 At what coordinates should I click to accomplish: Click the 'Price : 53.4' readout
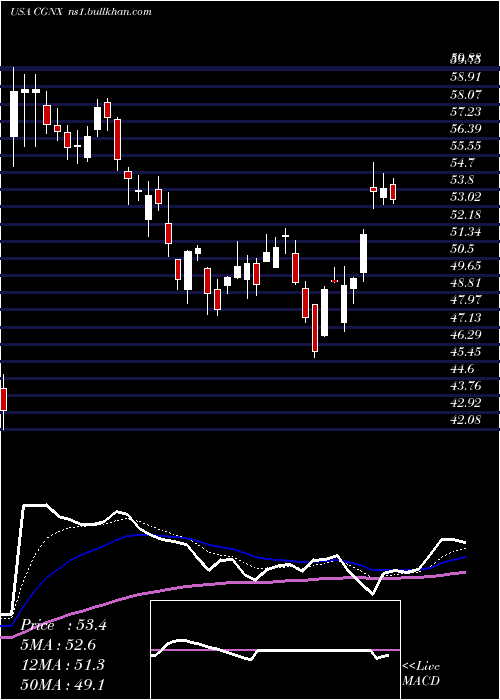[63, 625]
